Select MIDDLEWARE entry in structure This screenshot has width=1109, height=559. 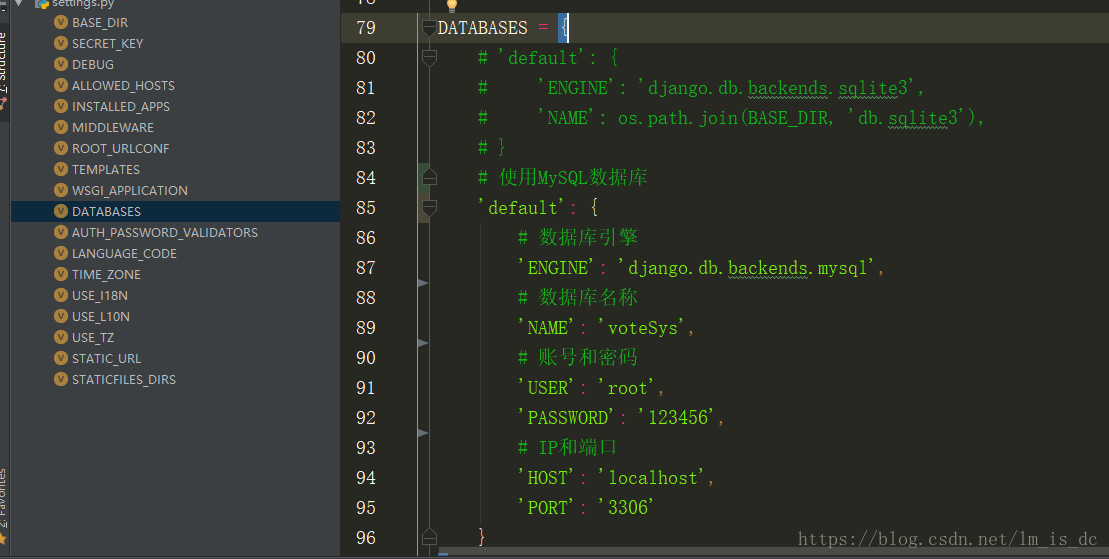[x=112, y=127]
